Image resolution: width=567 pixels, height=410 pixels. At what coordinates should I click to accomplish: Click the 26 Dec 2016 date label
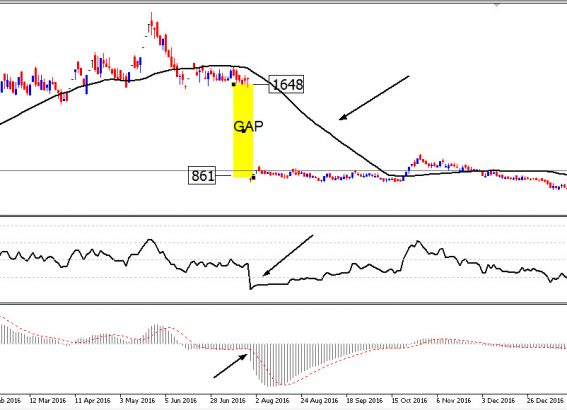[545, 401]
